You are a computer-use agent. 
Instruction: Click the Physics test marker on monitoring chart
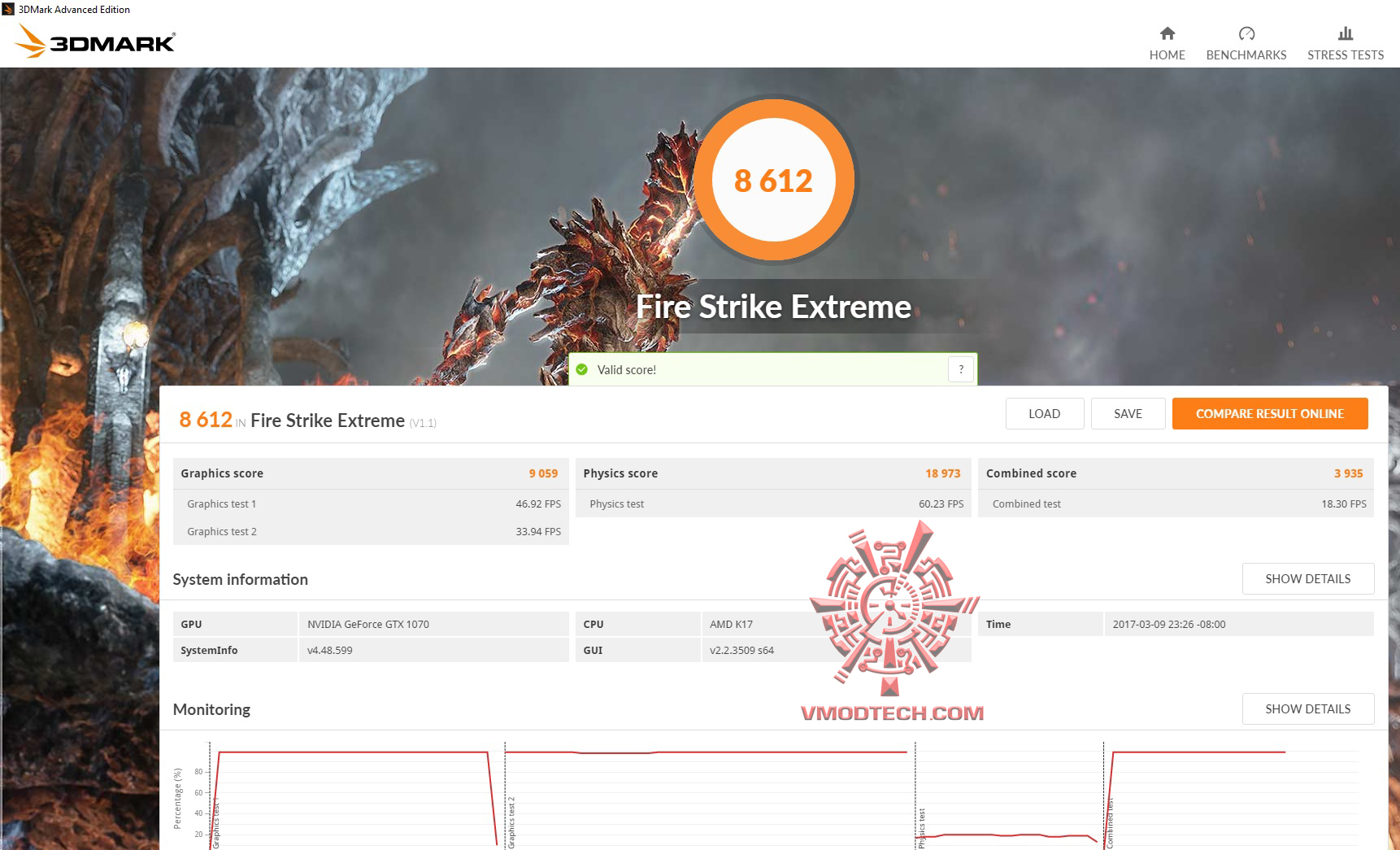coord(922,829)
